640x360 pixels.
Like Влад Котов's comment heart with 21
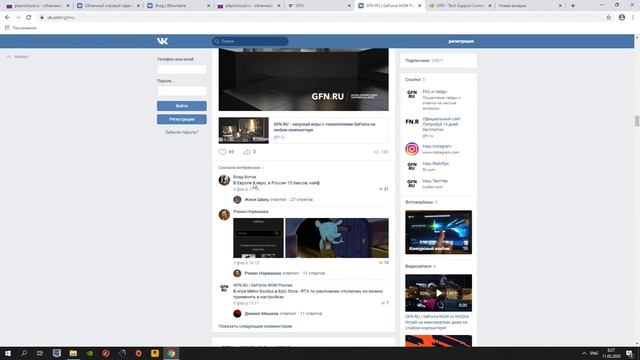[381, 189]
